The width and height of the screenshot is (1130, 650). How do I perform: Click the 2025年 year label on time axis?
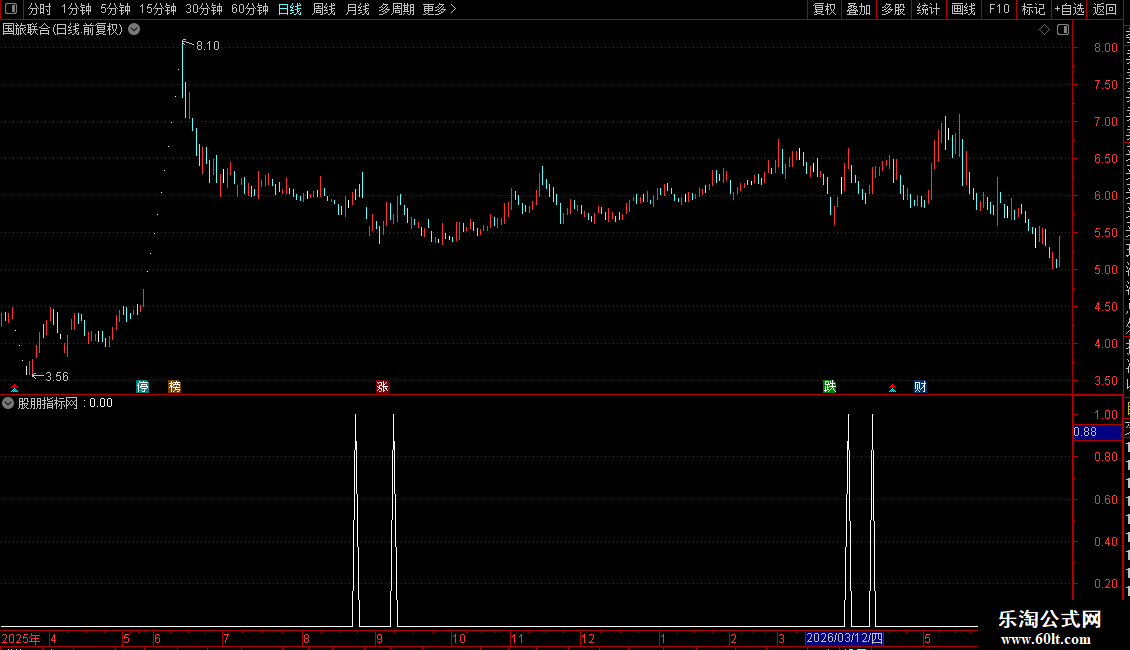[x=21, y=638]
